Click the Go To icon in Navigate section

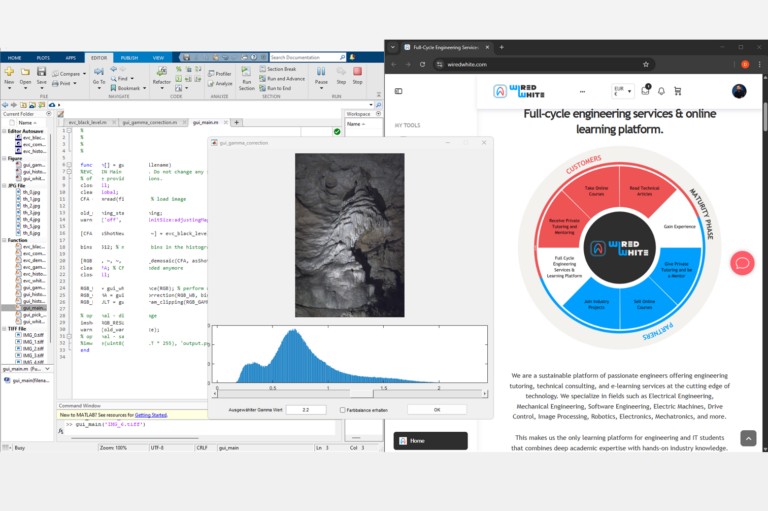click(x=99, y=72)
